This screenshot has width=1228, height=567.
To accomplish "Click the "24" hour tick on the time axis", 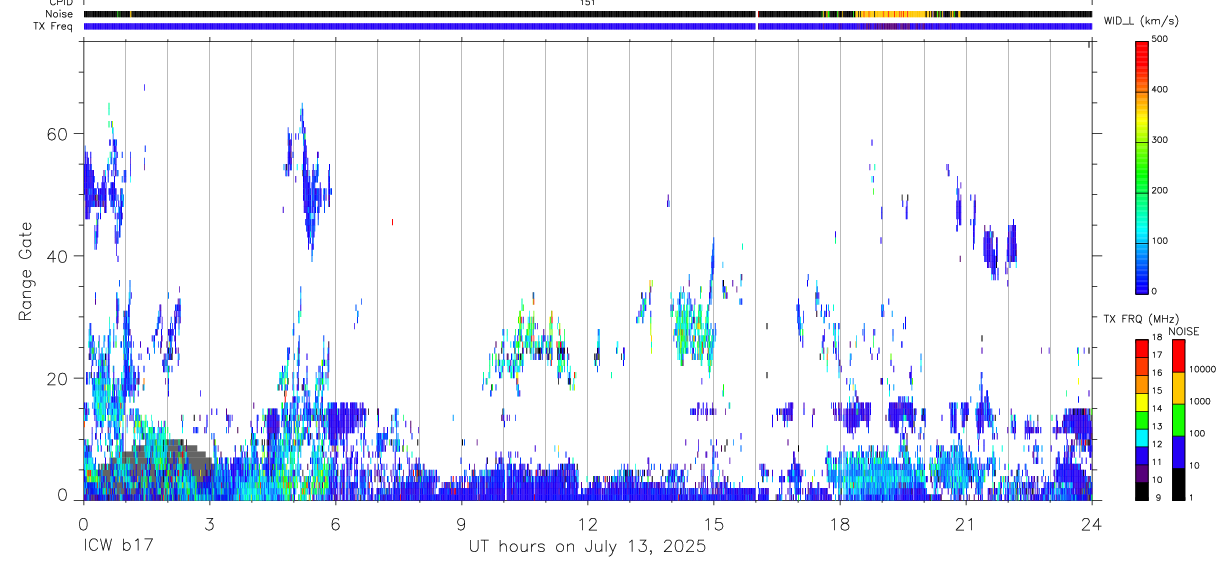I will point(1092,523).
